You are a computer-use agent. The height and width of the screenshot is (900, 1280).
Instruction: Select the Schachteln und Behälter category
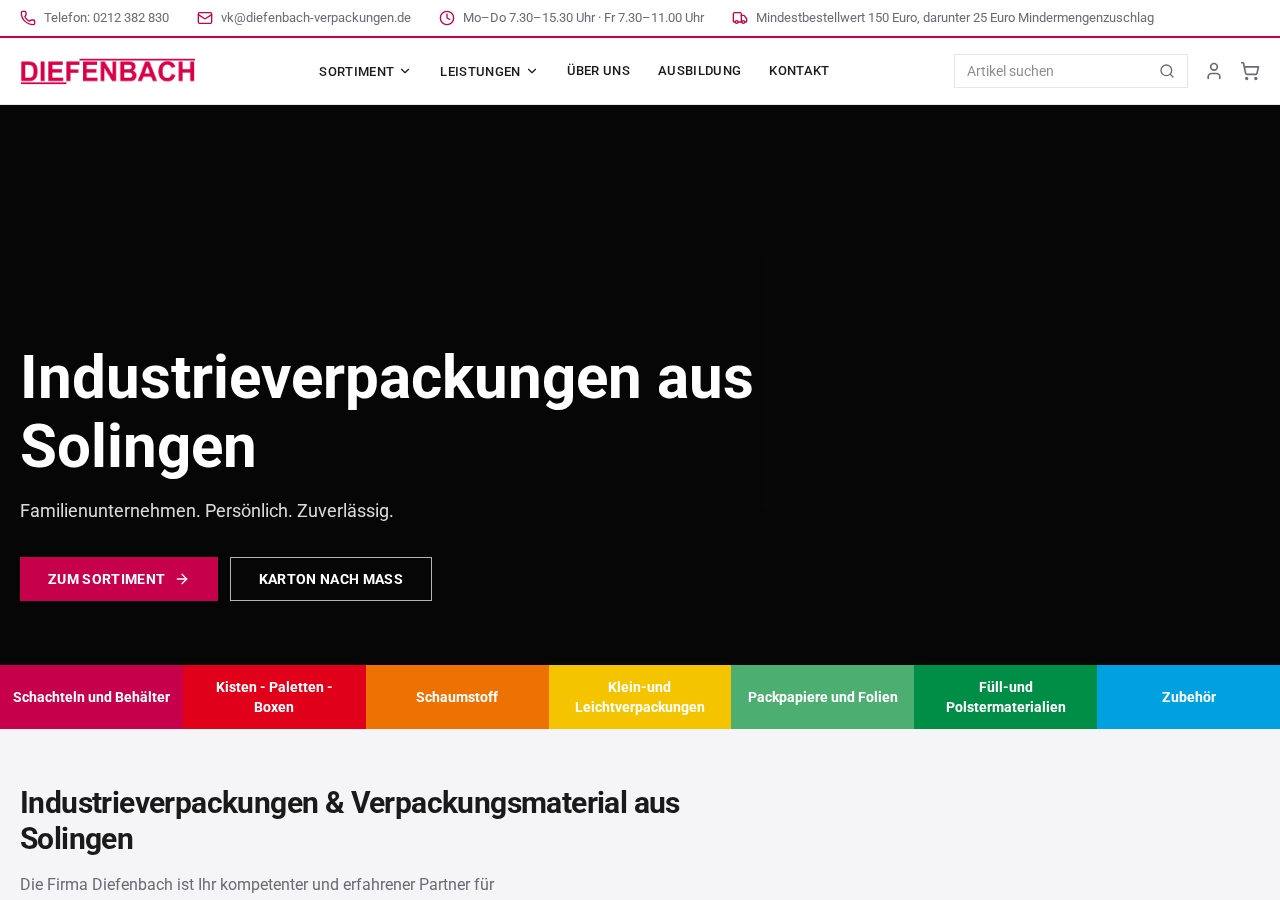tap(91, 697)
